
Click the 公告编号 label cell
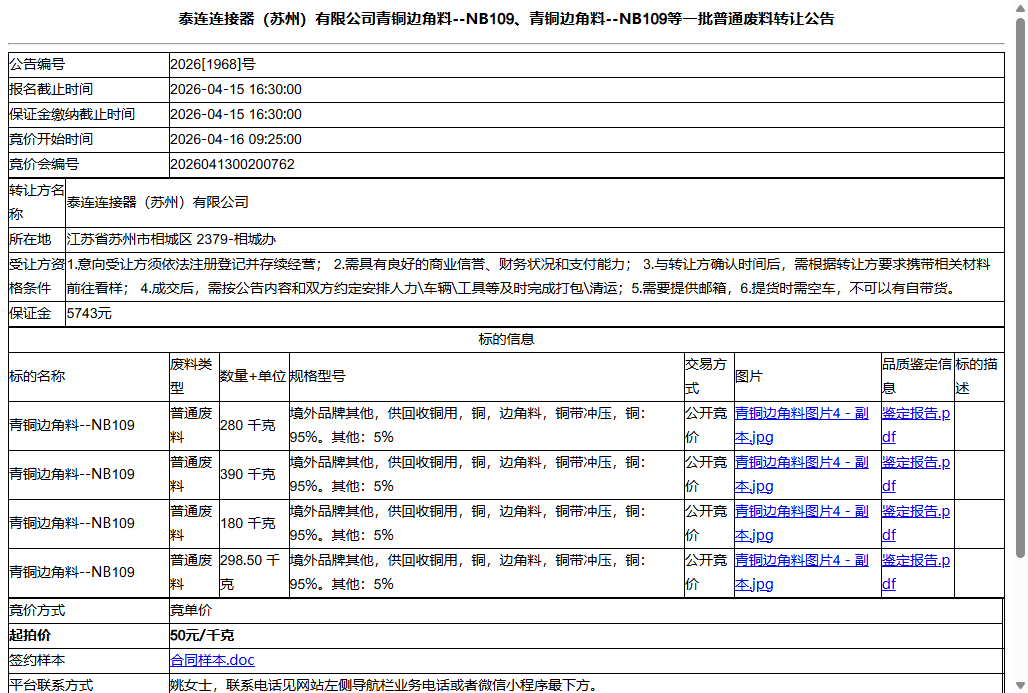tap(89, 64)
